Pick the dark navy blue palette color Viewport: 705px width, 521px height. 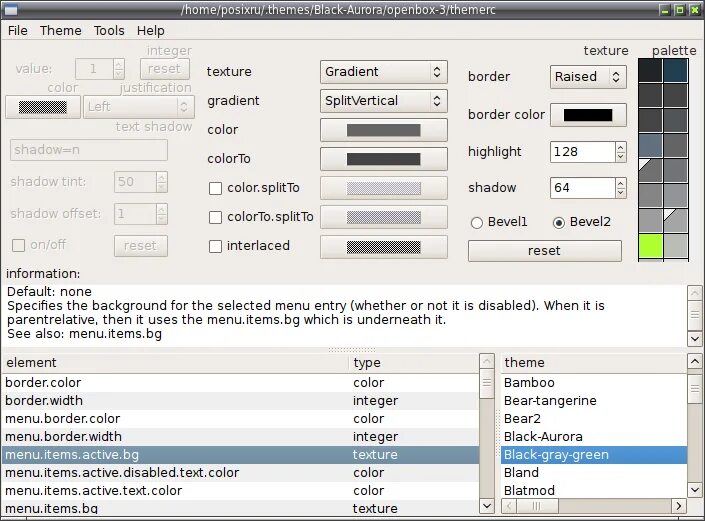pyautogui.click(x=675, y=71)
